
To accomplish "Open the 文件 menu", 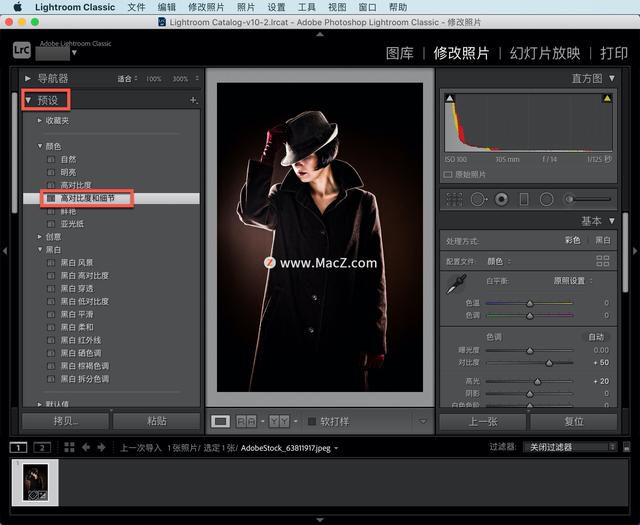I will 136,7.
